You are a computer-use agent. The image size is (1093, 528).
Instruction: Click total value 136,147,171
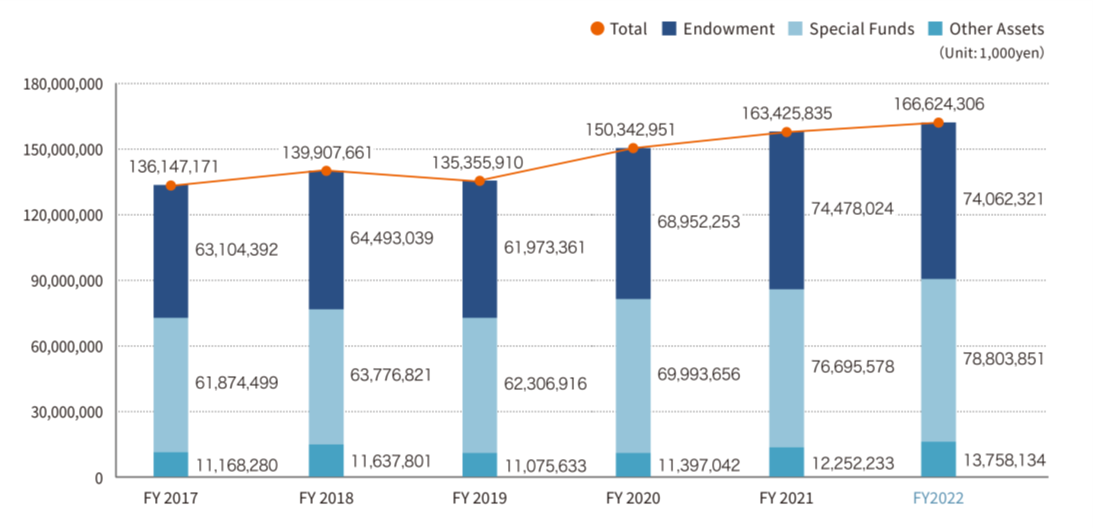point(174,167)
